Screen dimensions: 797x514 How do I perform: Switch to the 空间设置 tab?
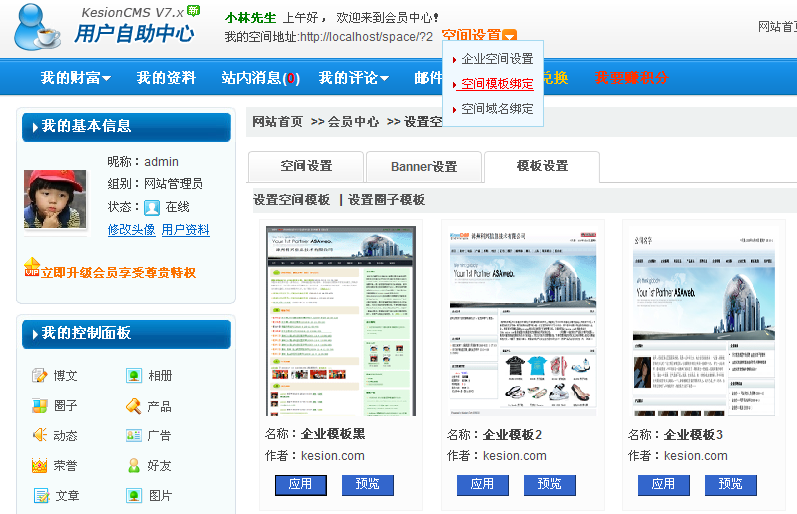306,167
